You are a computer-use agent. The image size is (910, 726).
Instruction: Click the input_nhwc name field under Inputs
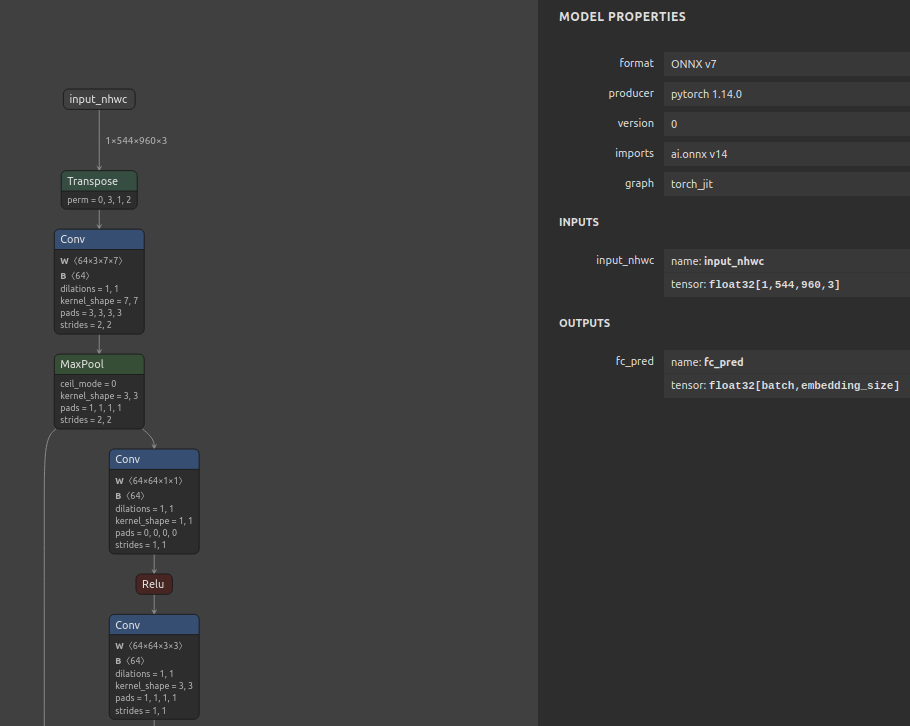coord(786,261)
